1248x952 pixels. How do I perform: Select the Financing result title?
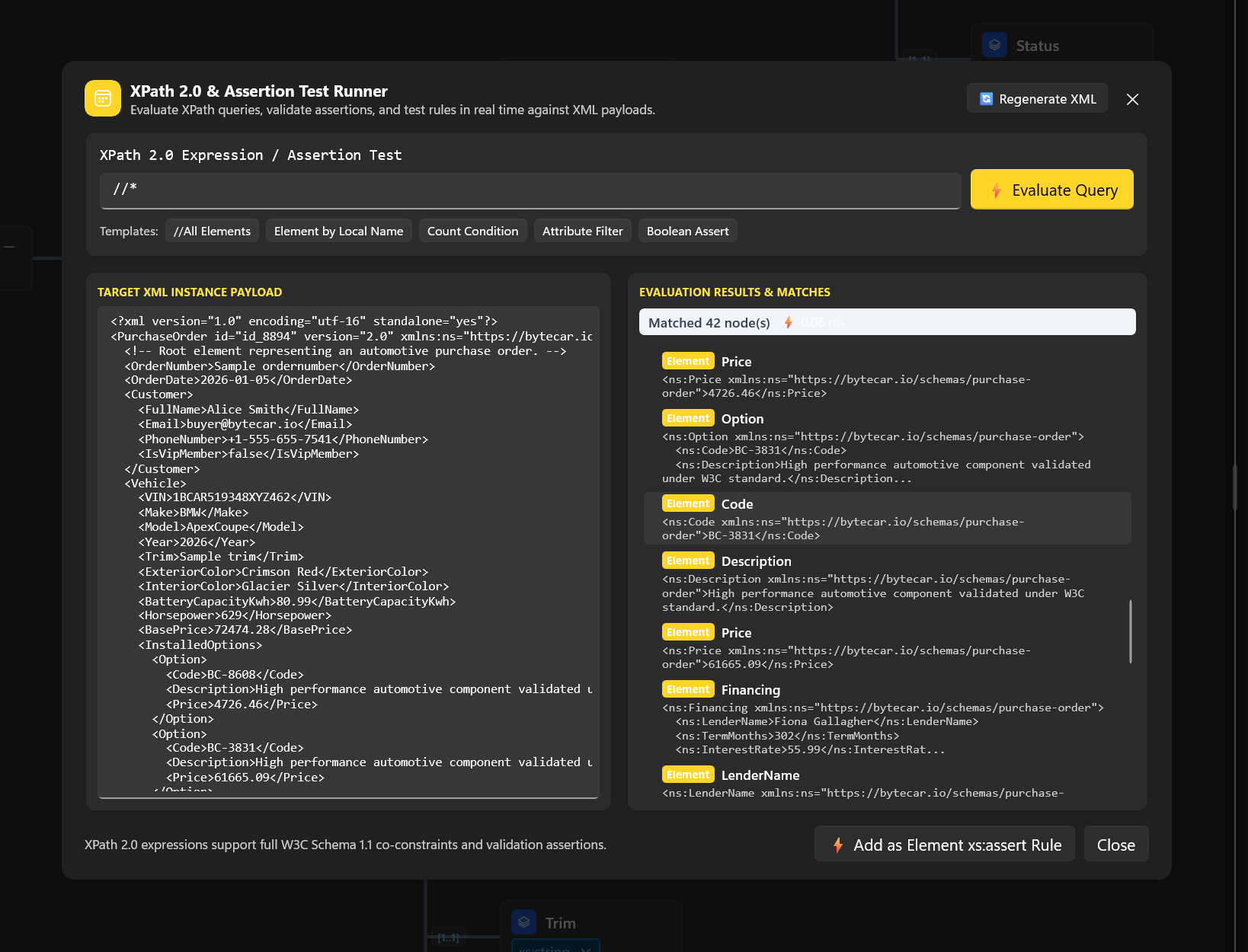click(x=750, y=690)
